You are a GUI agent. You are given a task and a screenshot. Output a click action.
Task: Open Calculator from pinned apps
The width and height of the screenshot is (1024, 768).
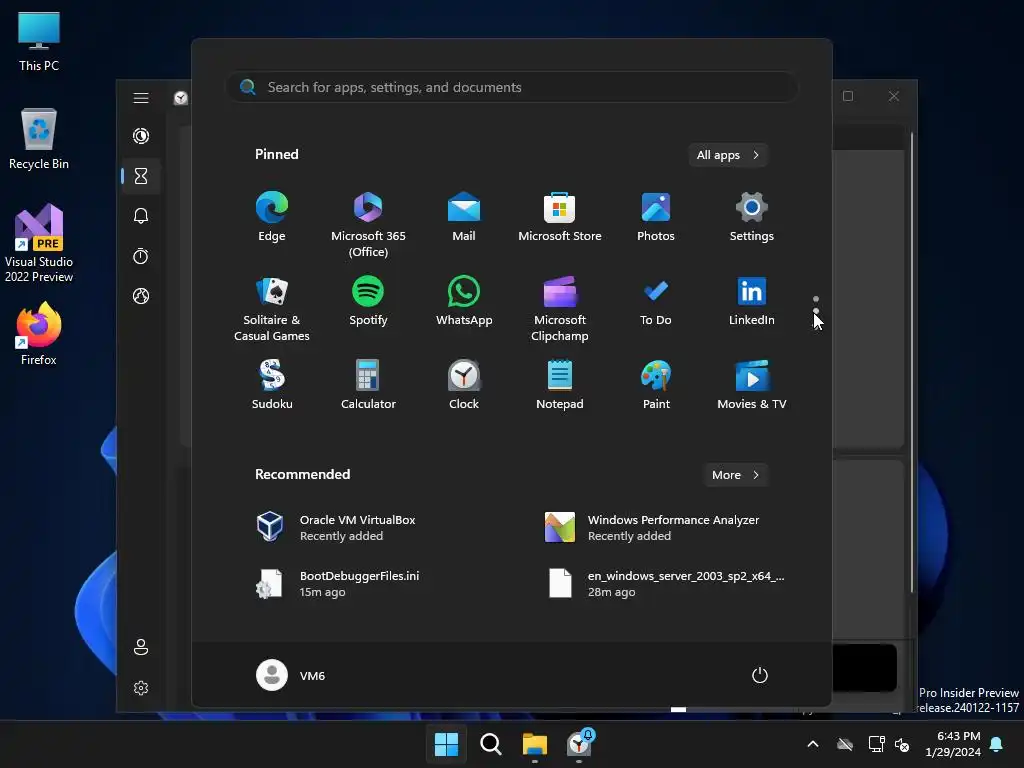point(368,385)
